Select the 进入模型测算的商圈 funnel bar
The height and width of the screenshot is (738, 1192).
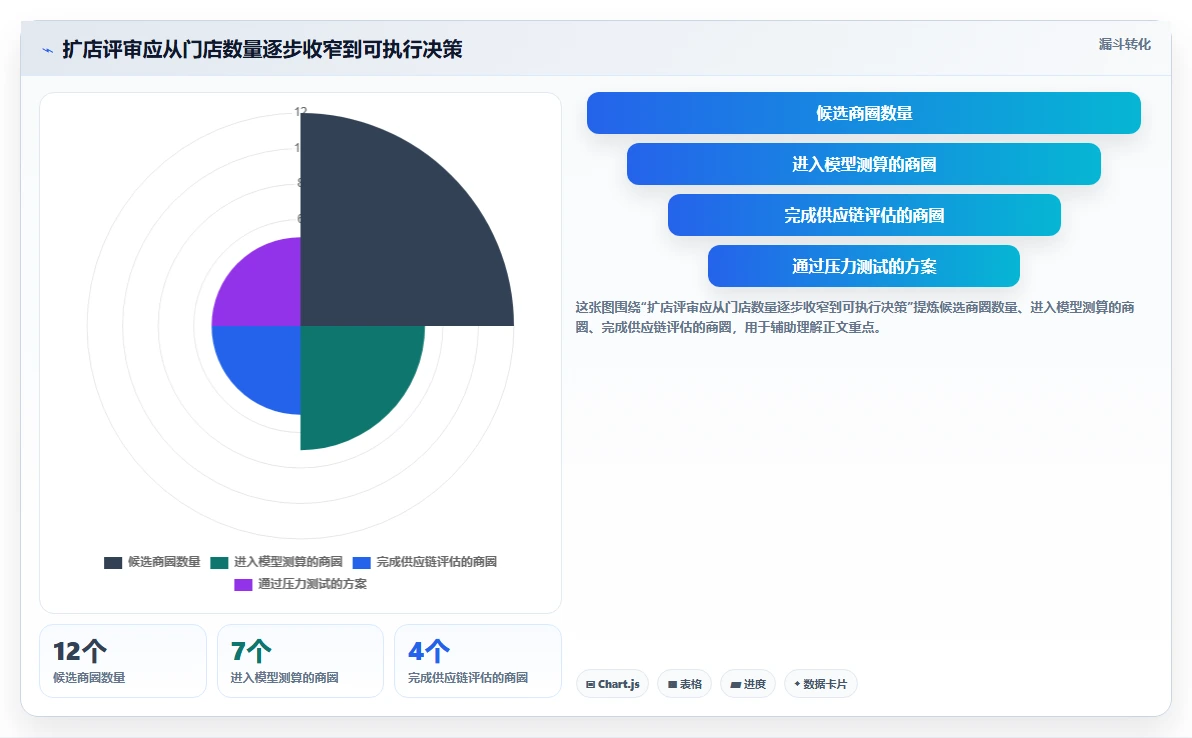click(864, 164)
